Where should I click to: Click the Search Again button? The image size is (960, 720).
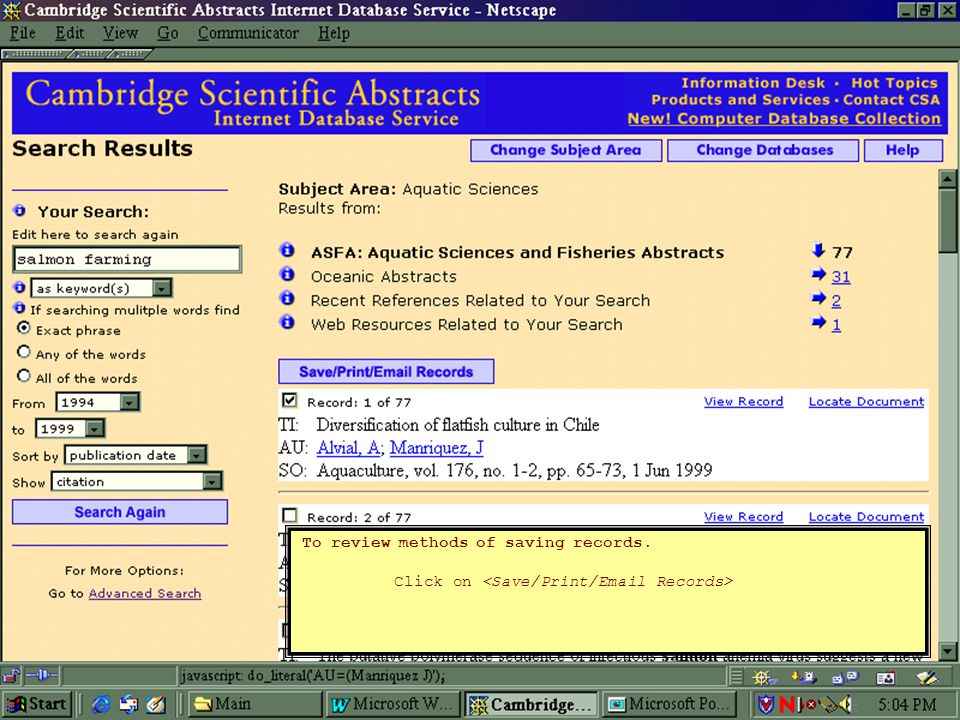[120, 512]
